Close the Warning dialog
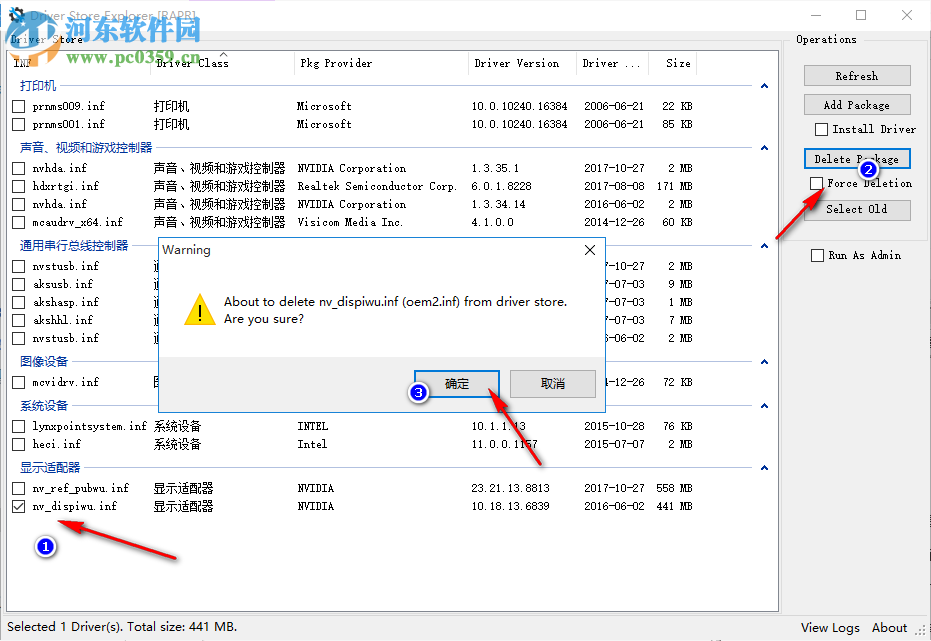 (589, 250)
